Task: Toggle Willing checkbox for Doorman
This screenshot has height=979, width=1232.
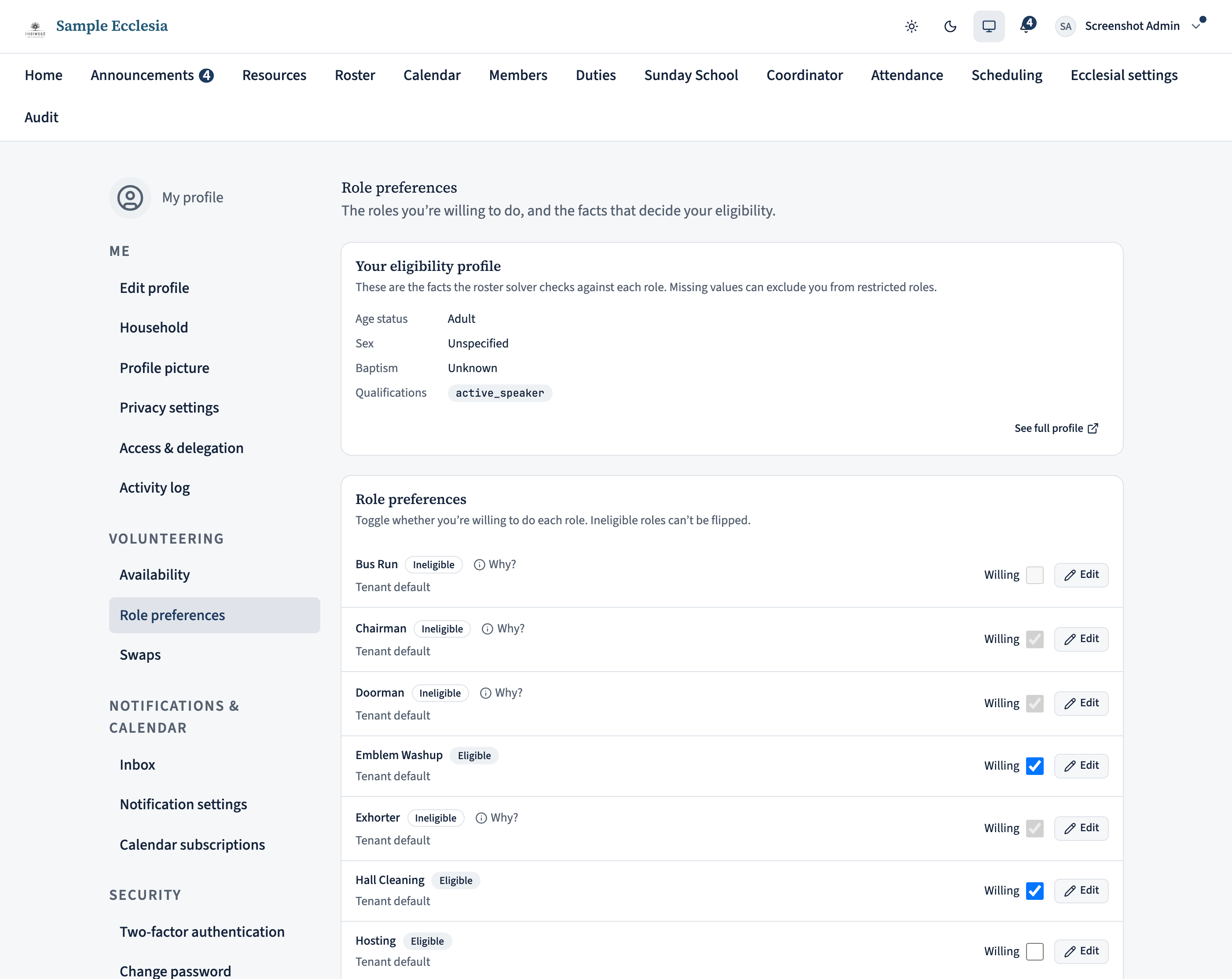Action: [x=1034, y=703]
